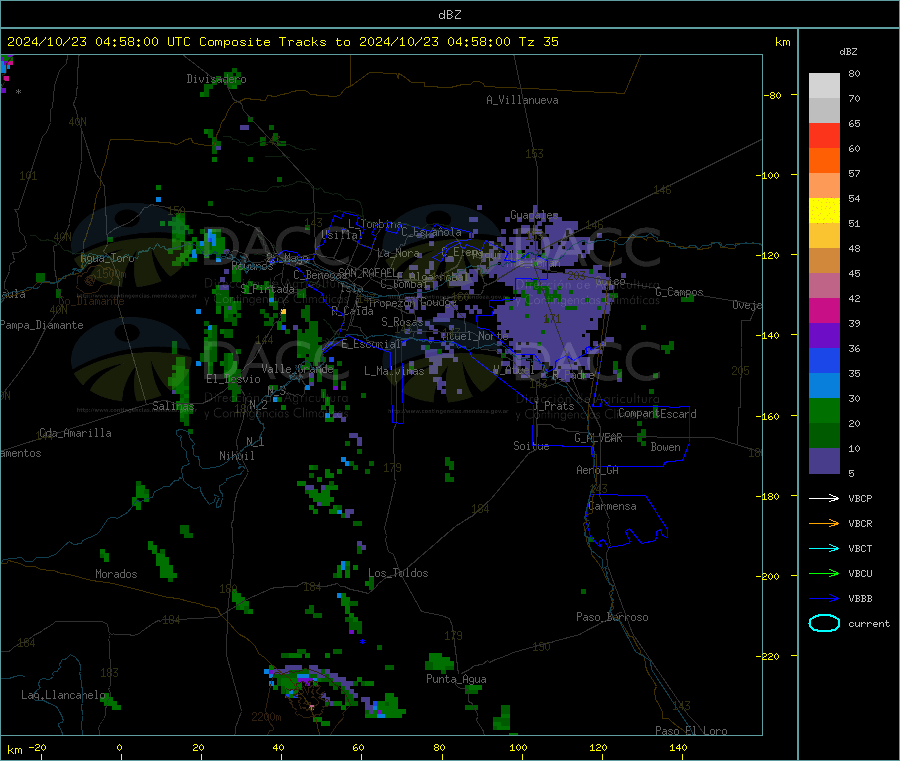Viewport: 900px width, 761px height.
Task: Click the white VBCP arrow legend icon
Action: coord(824,498)
